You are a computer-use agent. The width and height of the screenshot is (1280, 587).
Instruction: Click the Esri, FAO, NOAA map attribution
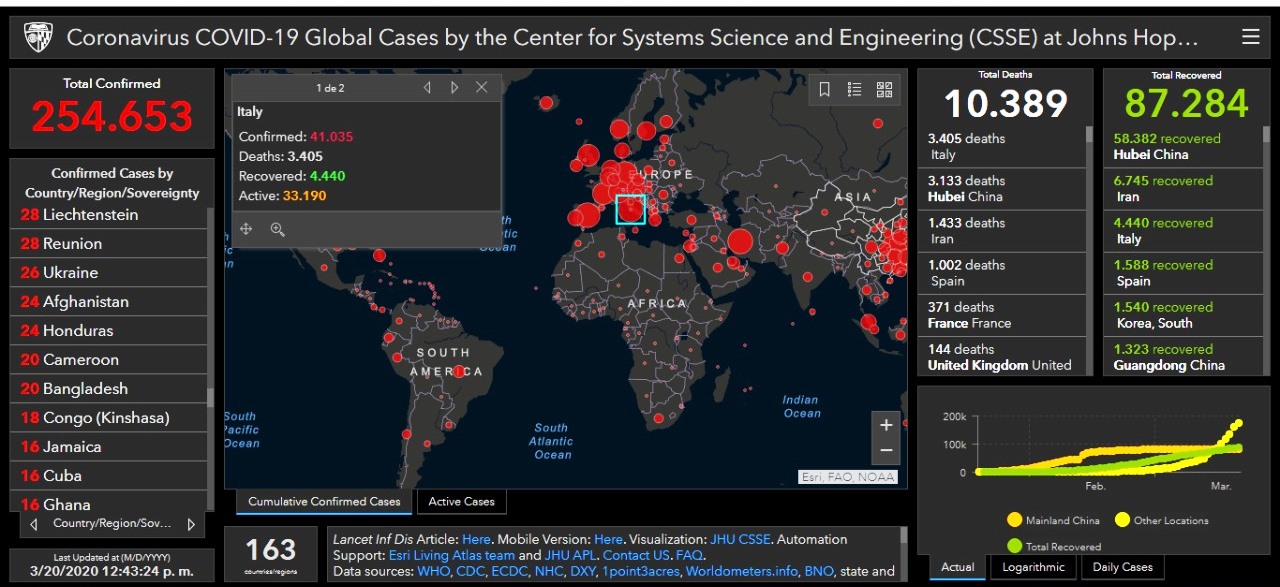tap(847, 477)
